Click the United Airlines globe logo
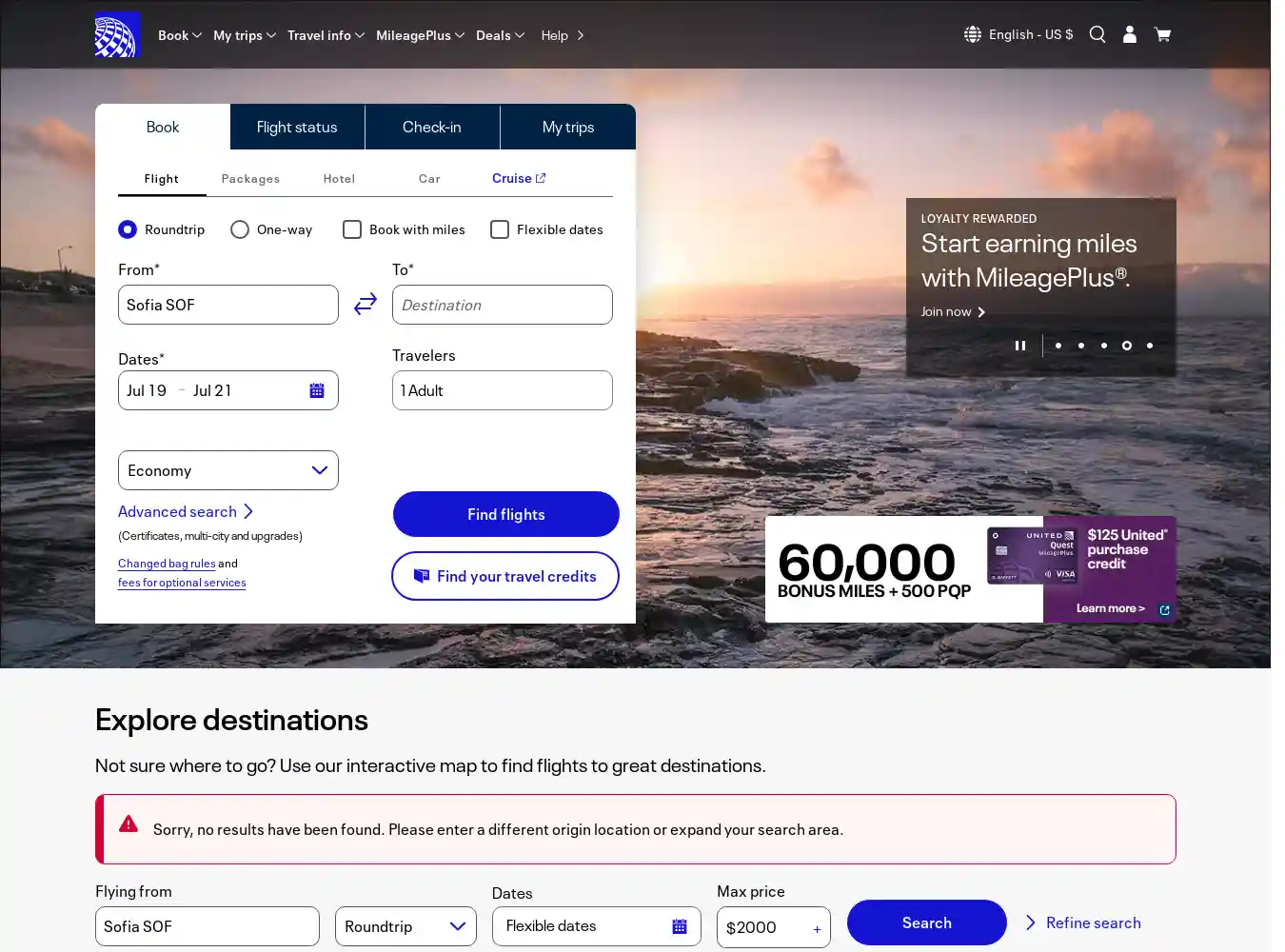 coord(117,35)
